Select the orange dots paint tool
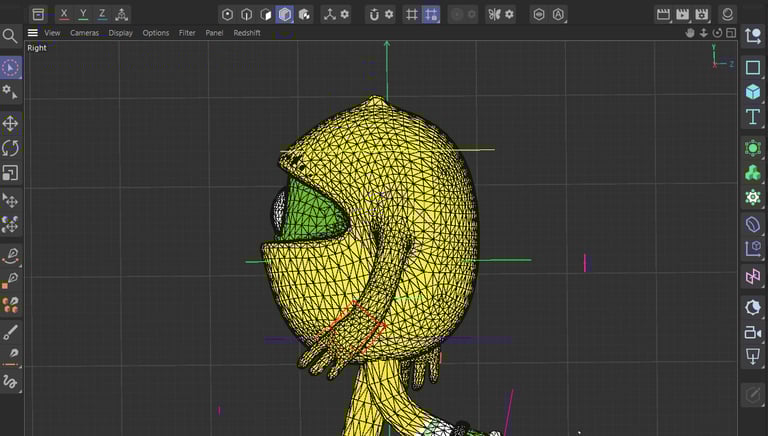 coord(10,305)
